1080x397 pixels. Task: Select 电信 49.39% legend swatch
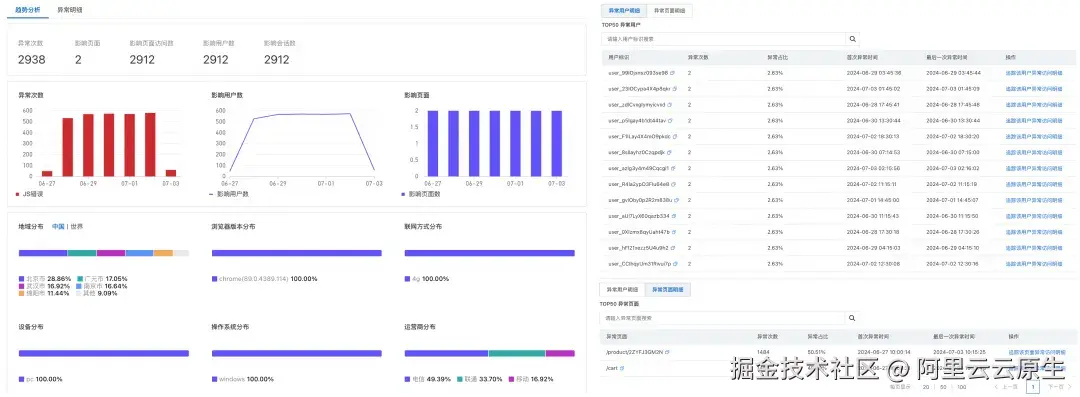pyautogui.click(x=407, y=379)
